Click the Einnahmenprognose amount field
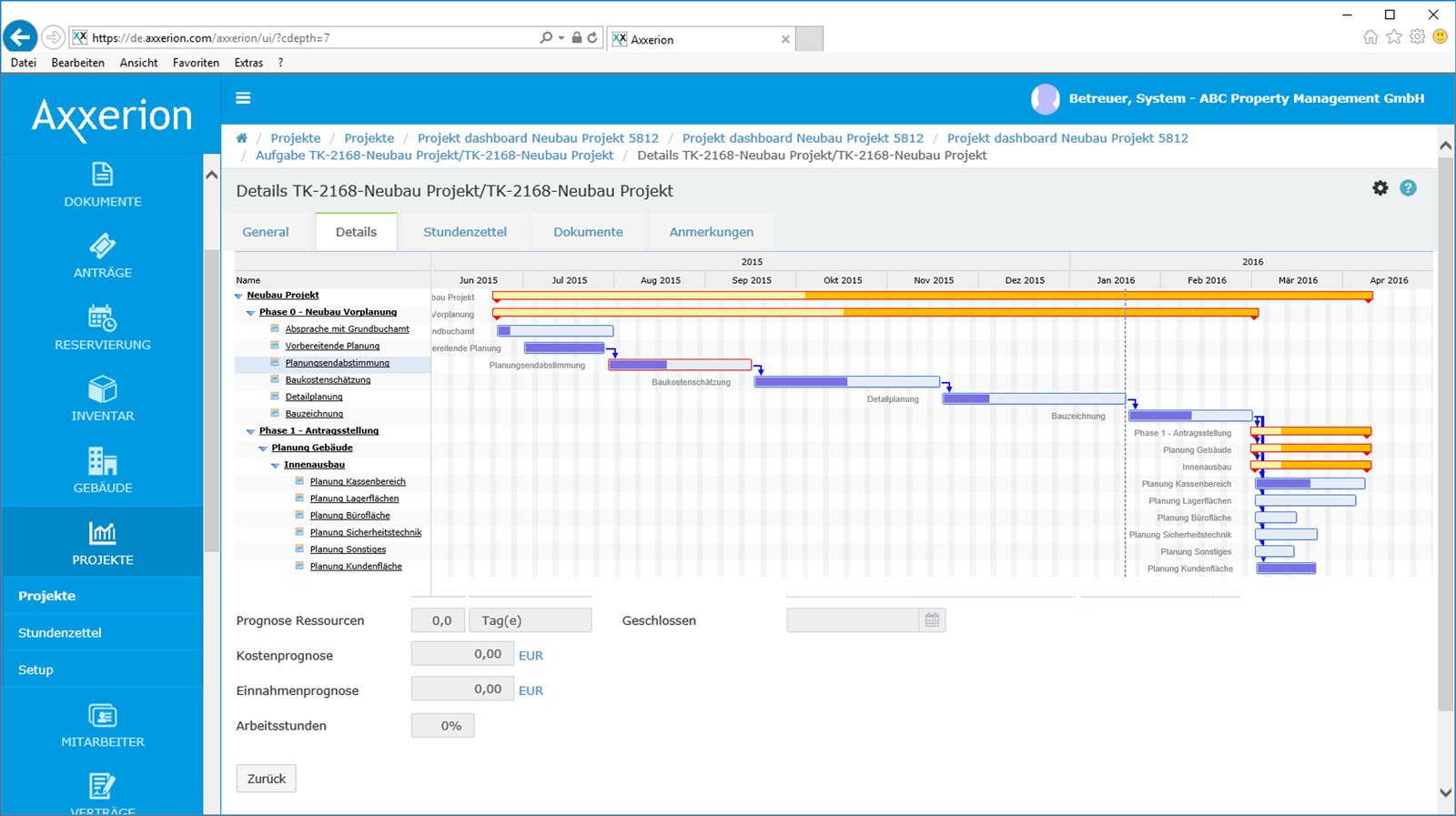Image resolution: width=1456 pixels, height=816 pixels. [x=462, y=690]
